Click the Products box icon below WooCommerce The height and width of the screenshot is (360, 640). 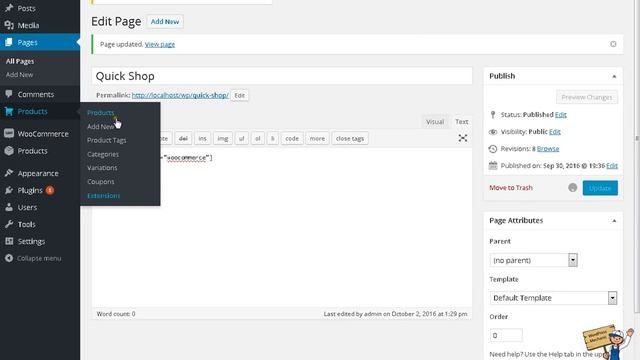click(9, 151)
